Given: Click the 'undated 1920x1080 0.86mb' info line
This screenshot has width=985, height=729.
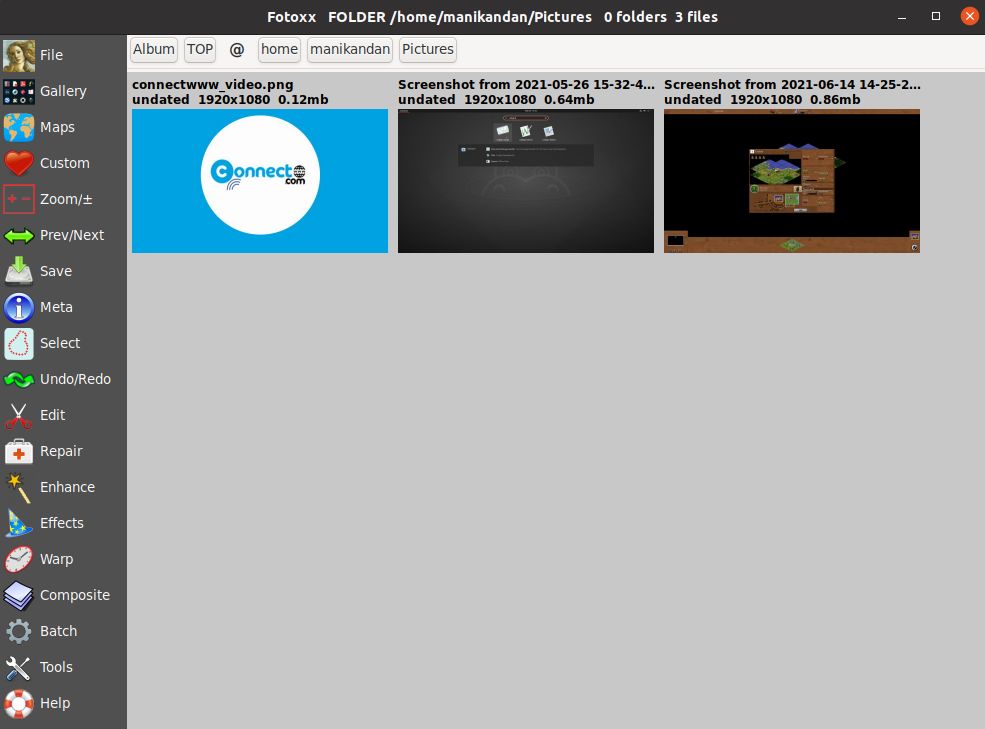Looking at the screenshot, I should [x=763, y=100].
